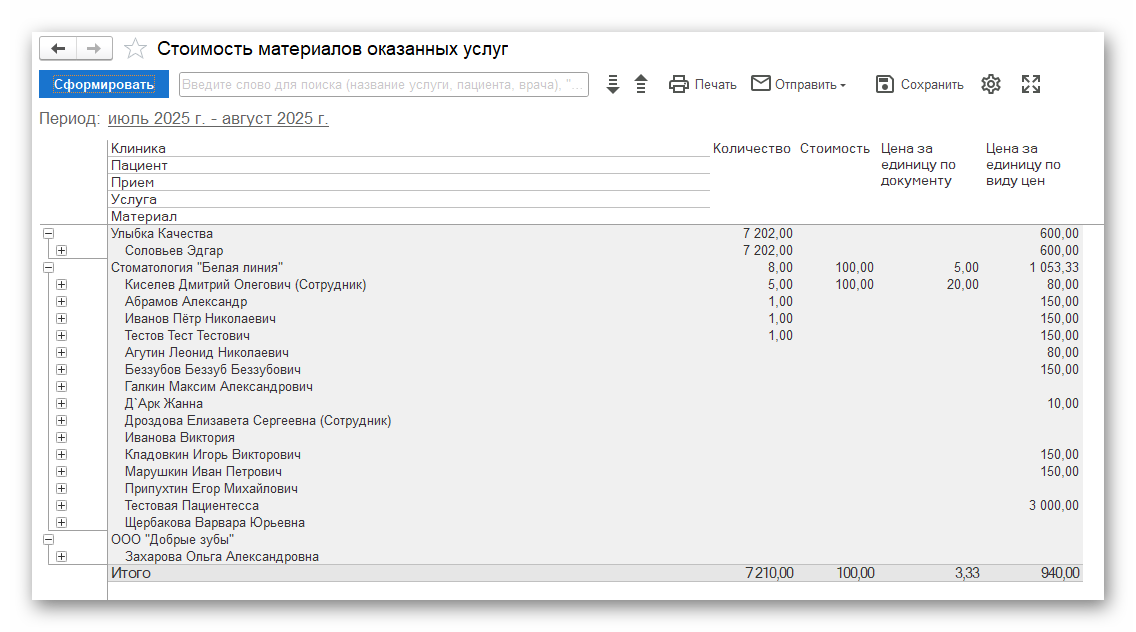Screen dimensions: 1136x632
Task: Collapse Стоматология "Белая линия" group
Action: click(48, 268)
